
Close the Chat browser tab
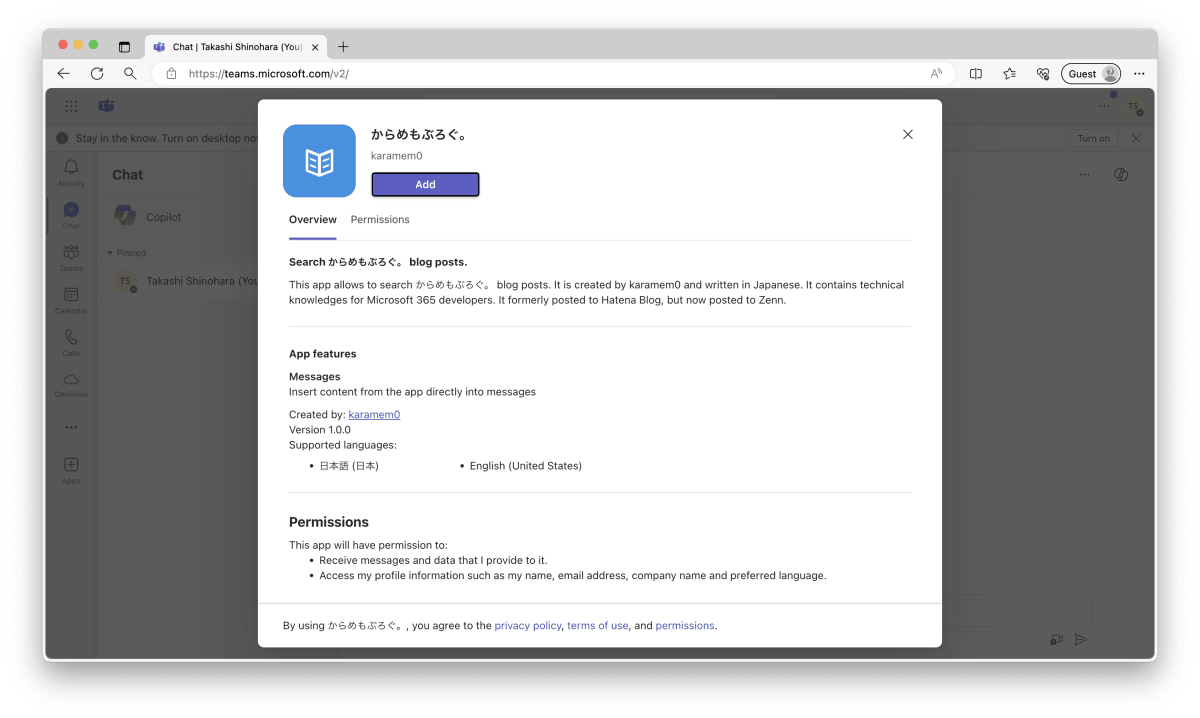315,47
